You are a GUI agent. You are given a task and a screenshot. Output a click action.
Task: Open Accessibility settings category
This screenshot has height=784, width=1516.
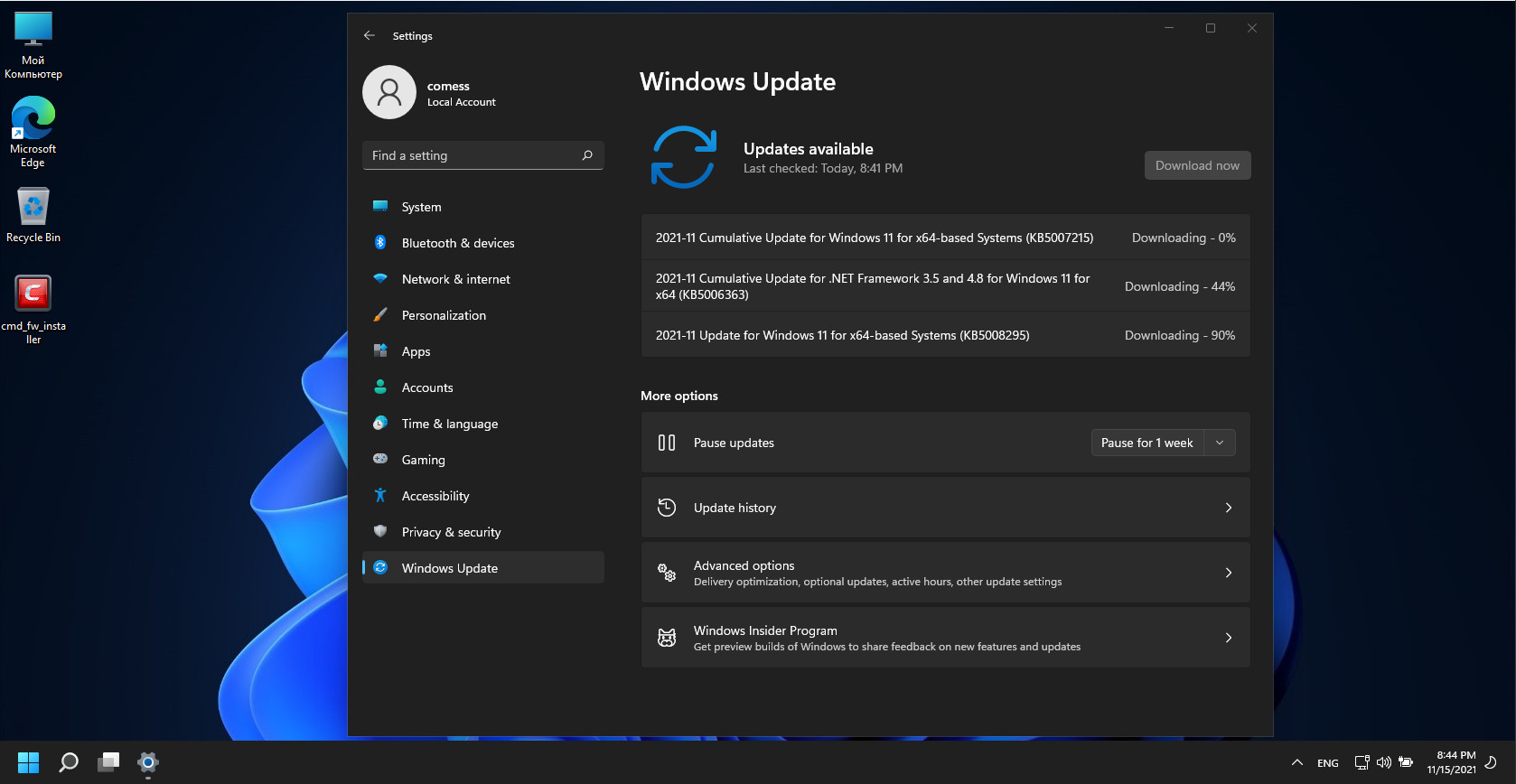click(x=483, y=495)
